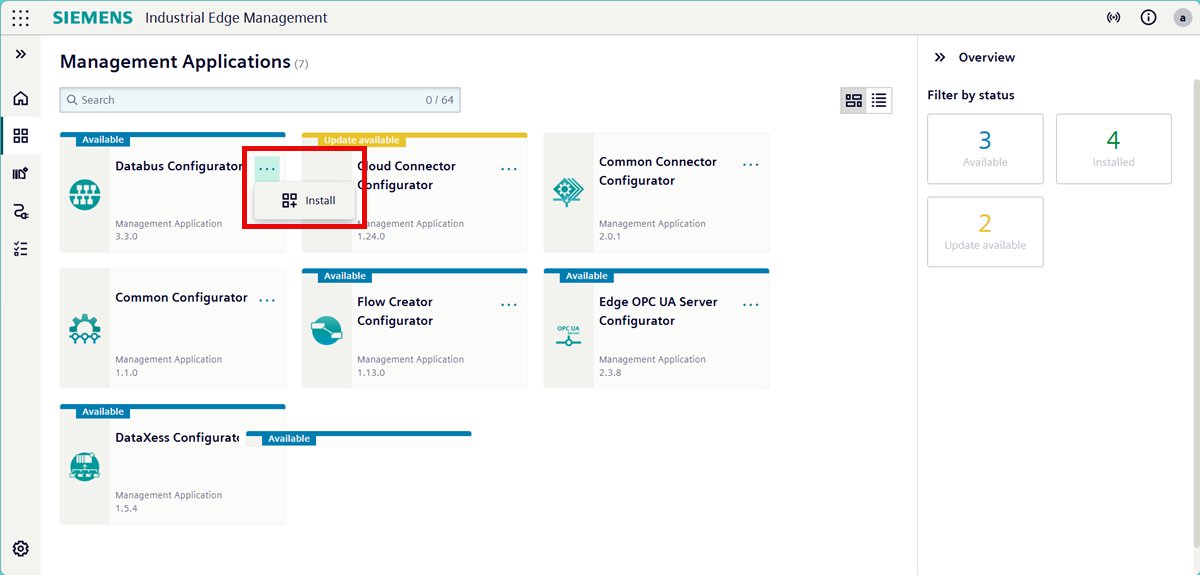The width and height of the screenshot is (1200, 575).
Task: Open the information icon in header
Action: tap(1148, 18)
